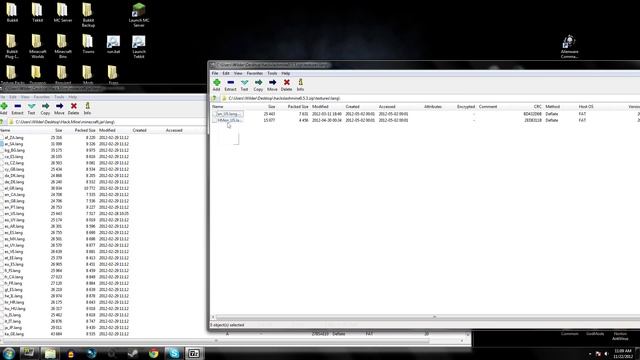Viewport: 640px width, 360px height.
Task: Open Edit menu in front 7-Zip window
Action: 226,73
